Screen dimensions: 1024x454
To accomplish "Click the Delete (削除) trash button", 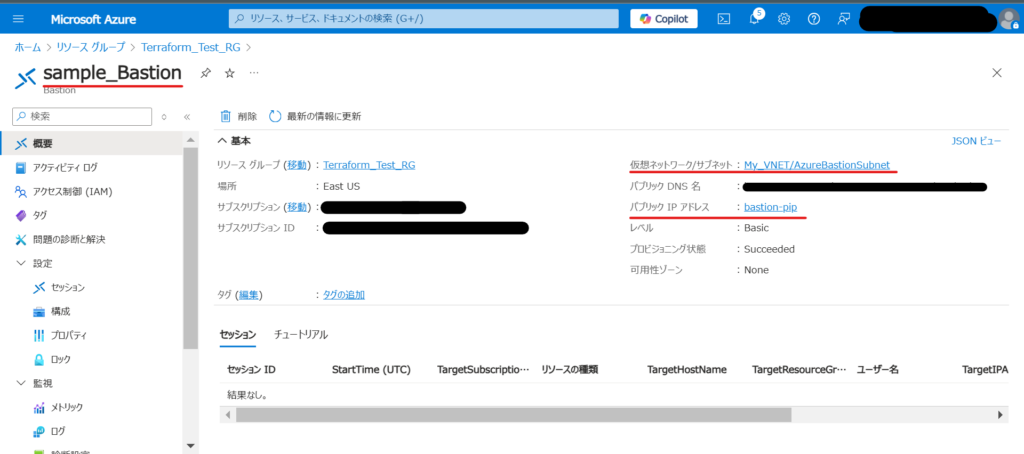I will [x=238, y=116].
